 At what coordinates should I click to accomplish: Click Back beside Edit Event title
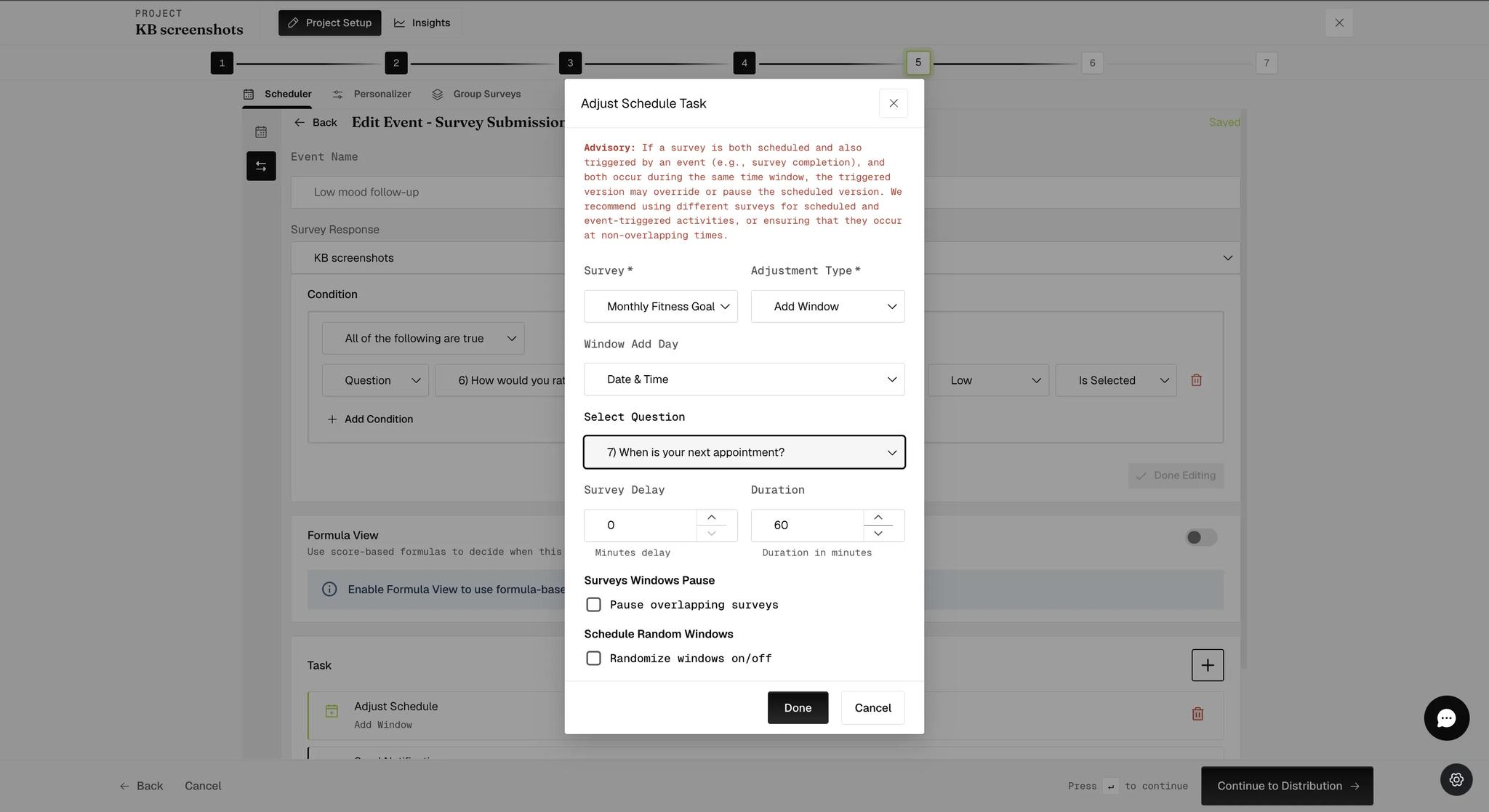(x=316, y=122)
